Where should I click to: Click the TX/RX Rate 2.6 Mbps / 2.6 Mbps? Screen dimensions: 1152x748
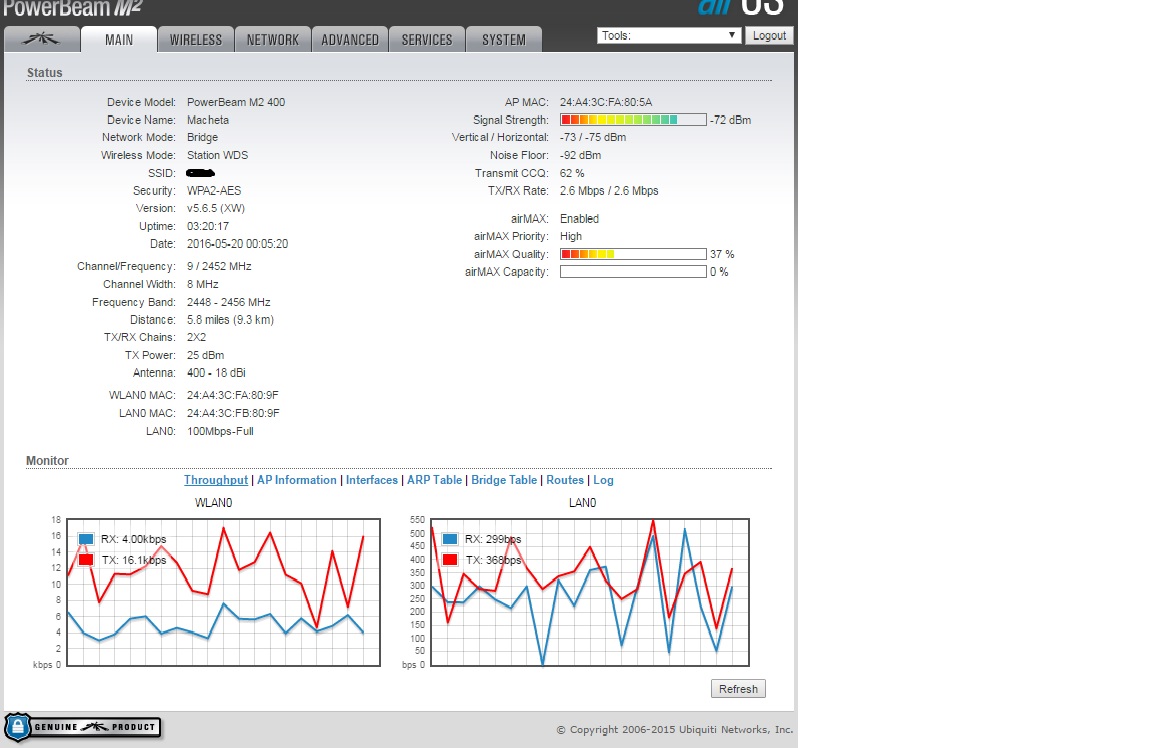click(609, 191)
